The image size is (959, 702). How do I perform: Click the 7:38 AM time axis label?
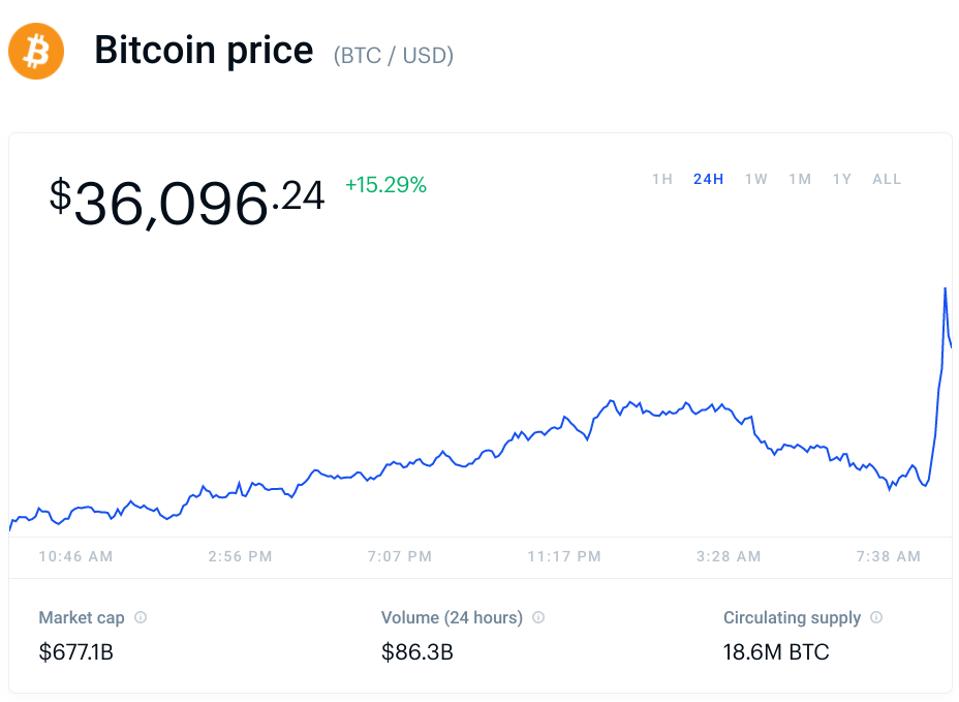[x=888, y=556]
